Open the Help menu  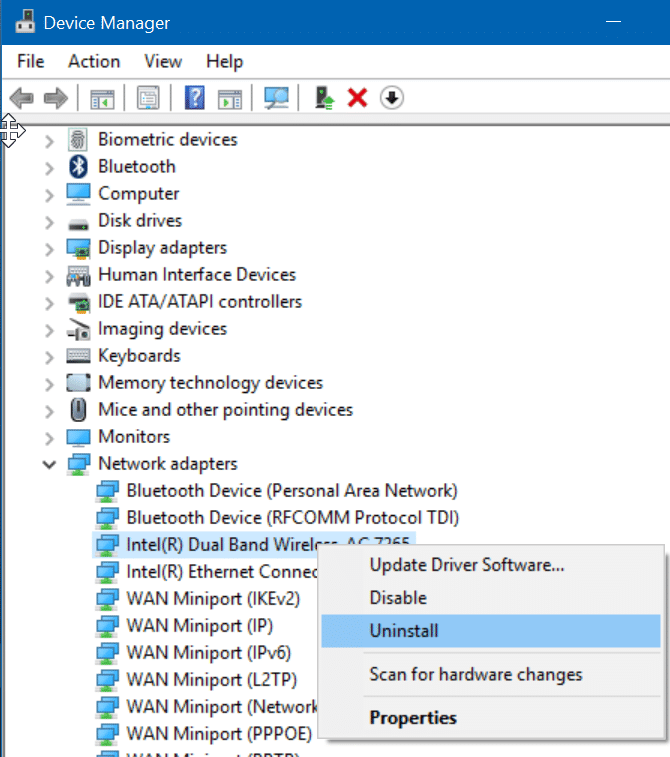click(224, 62)
